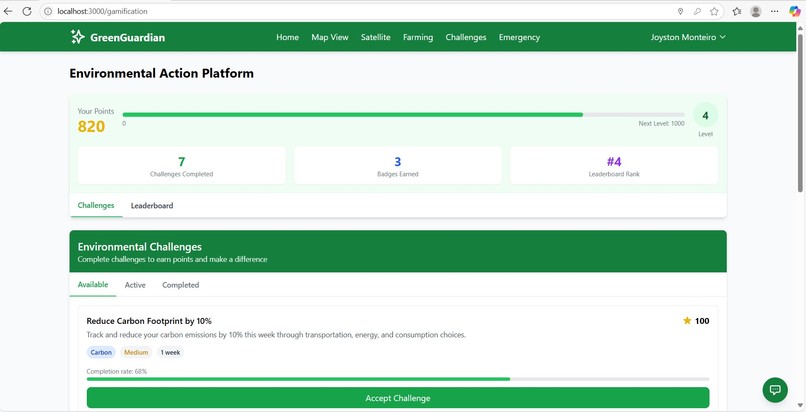Open the Farming page
The height and width of the screenshot is (412, 806).
tap(418, 38)
